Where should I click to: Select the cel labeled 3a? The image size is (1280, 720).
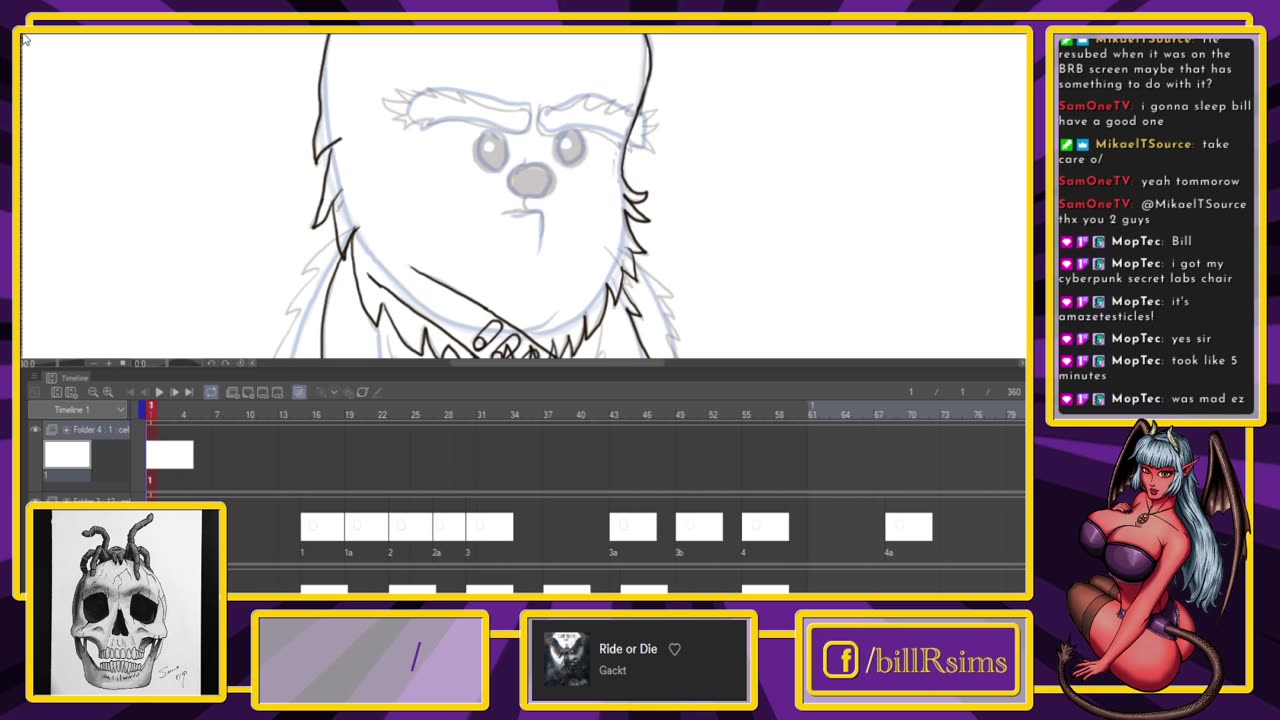coord(633,527)
